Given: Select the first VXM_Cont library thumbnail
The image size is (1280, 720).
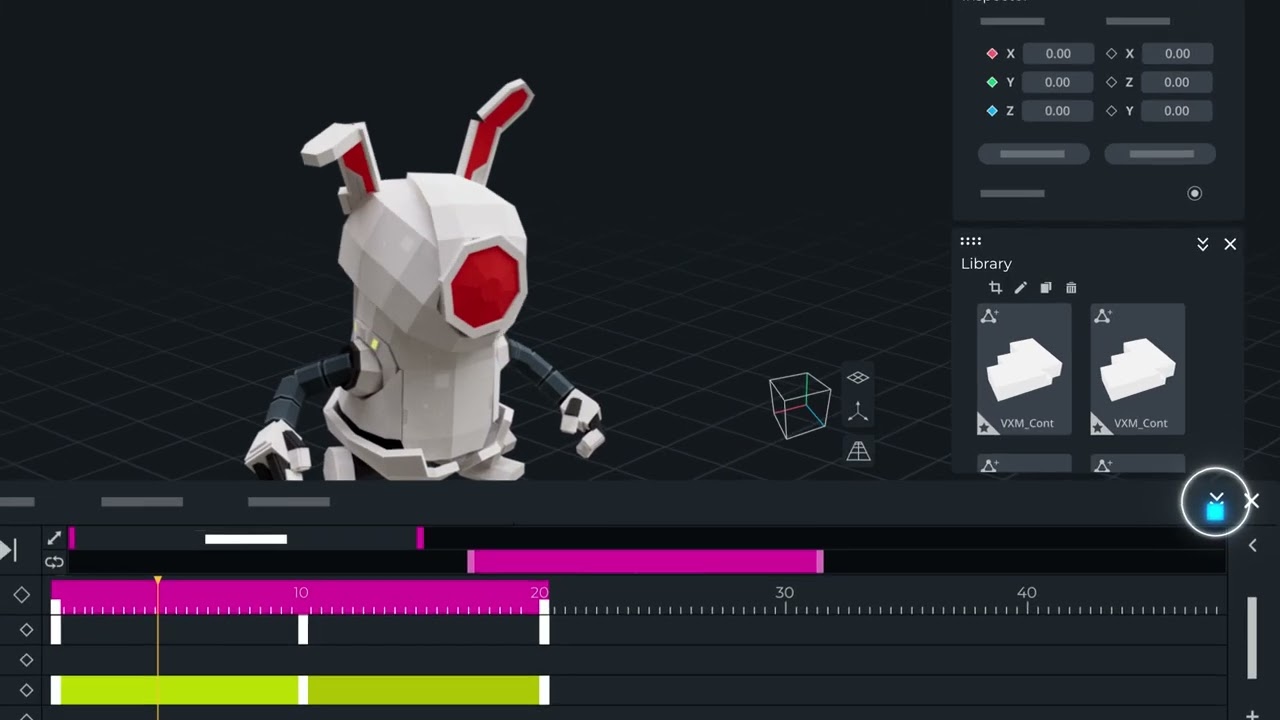Looking at the screenshot, I should [1024, 369].
